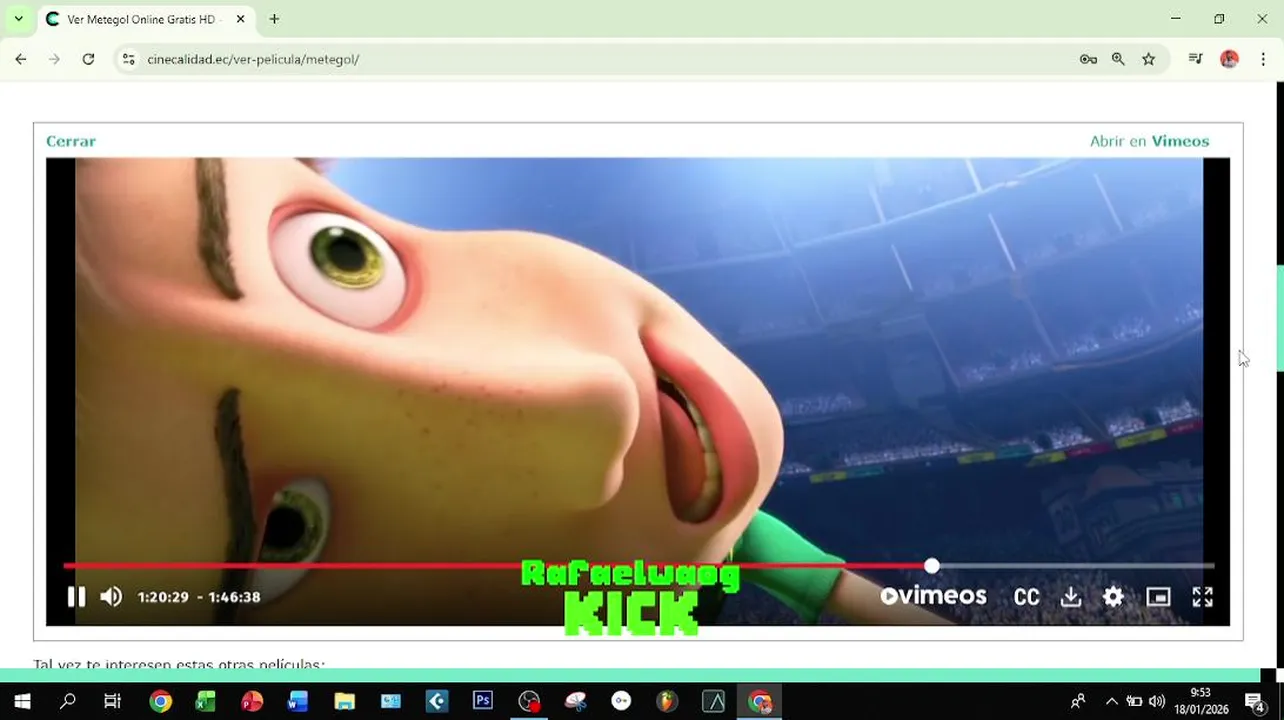Screen dimensions: 1284x720
Task: Open the zoom magnifier in address bar
Action: click(x=1118, y=59)
